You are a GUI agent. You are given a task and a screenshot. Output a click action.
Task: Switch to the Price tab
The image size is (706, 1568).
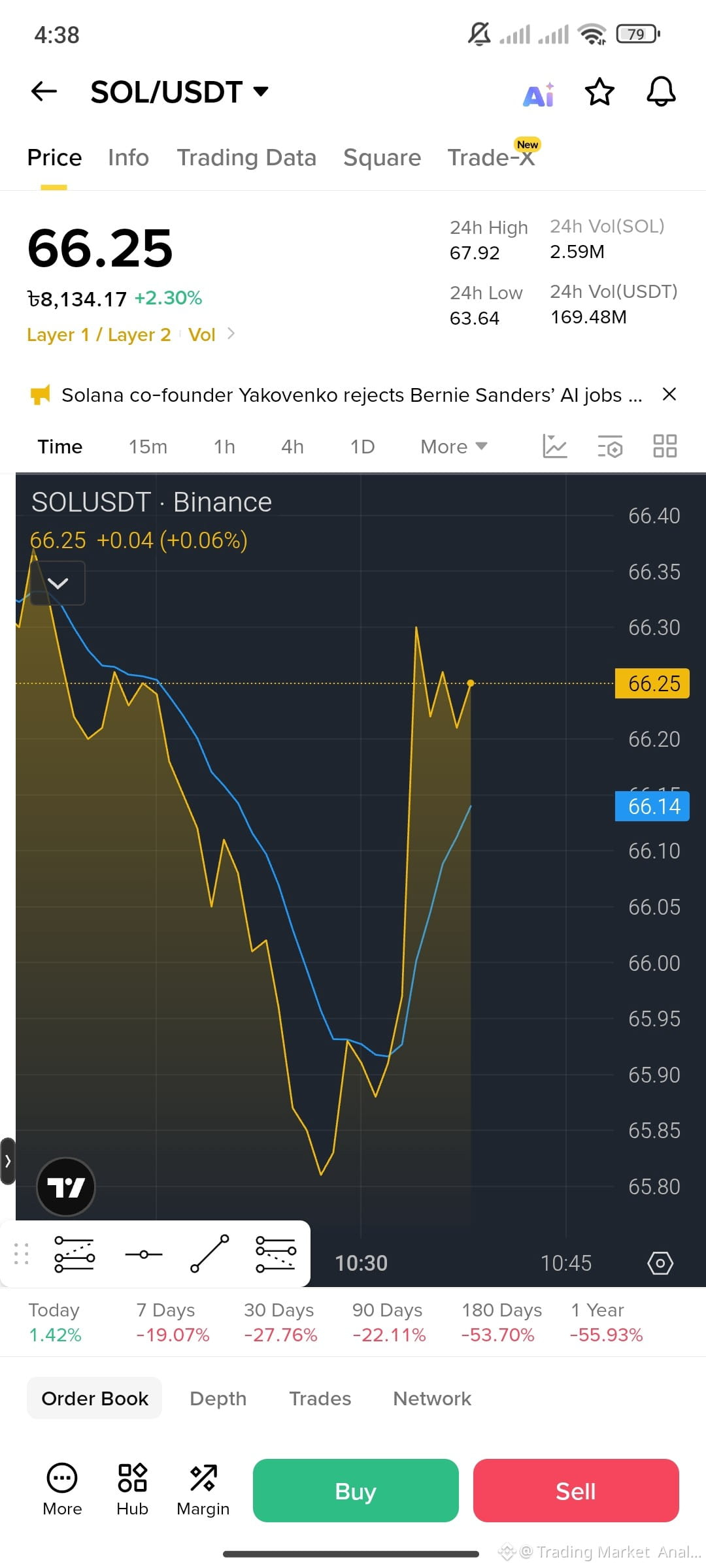click(x=54, y=157)
